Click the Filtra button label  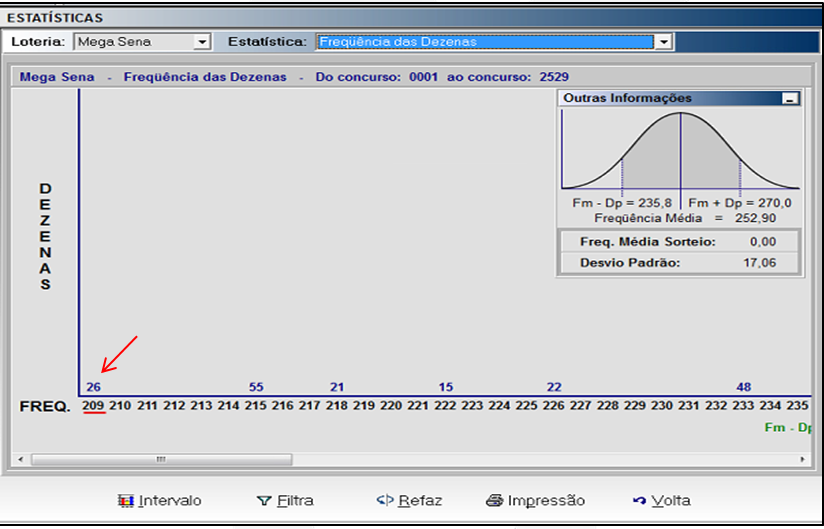click(295, 501)
